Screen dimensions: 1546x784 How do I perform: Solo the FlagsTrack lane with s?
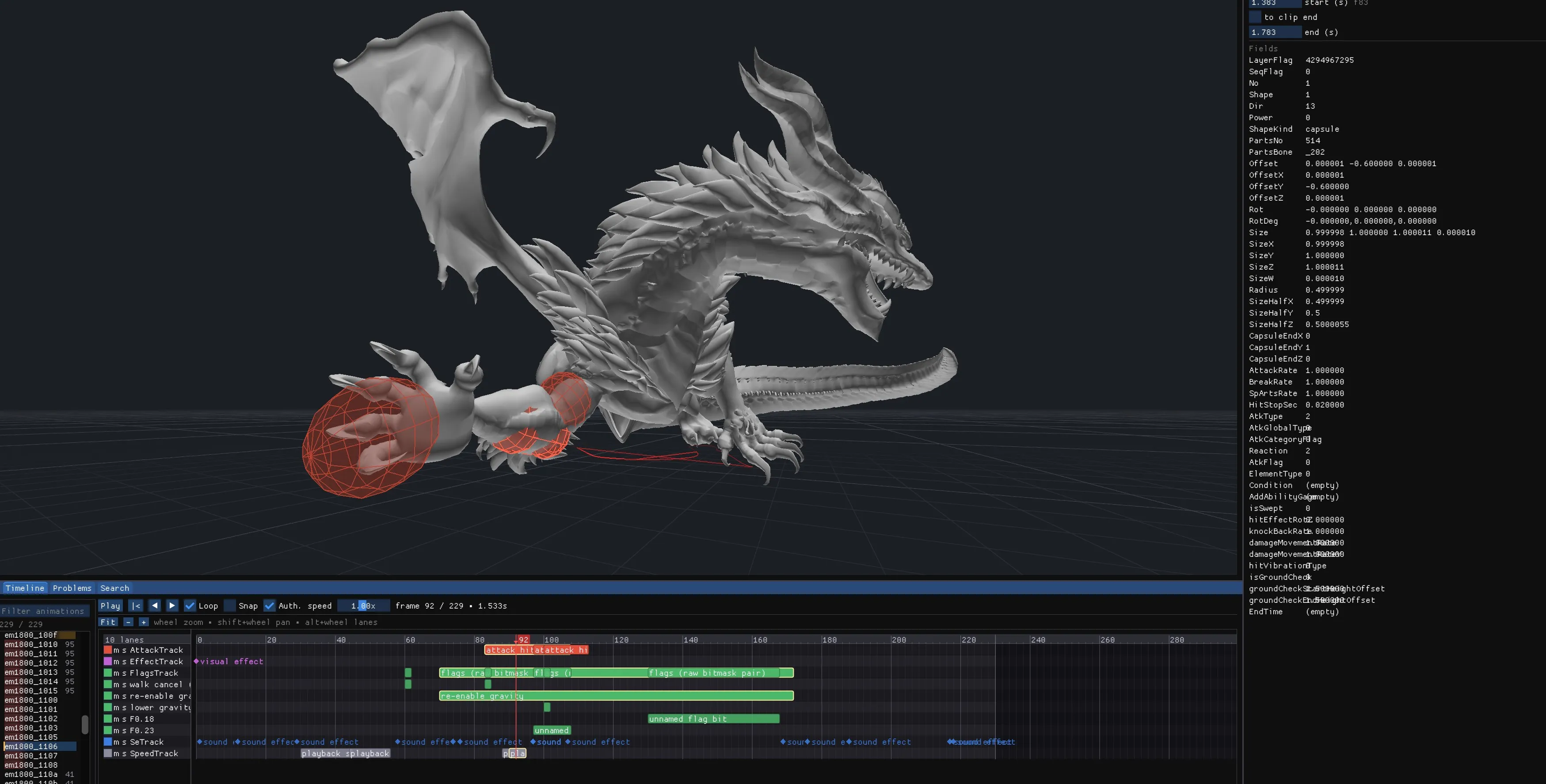(124, 673)
